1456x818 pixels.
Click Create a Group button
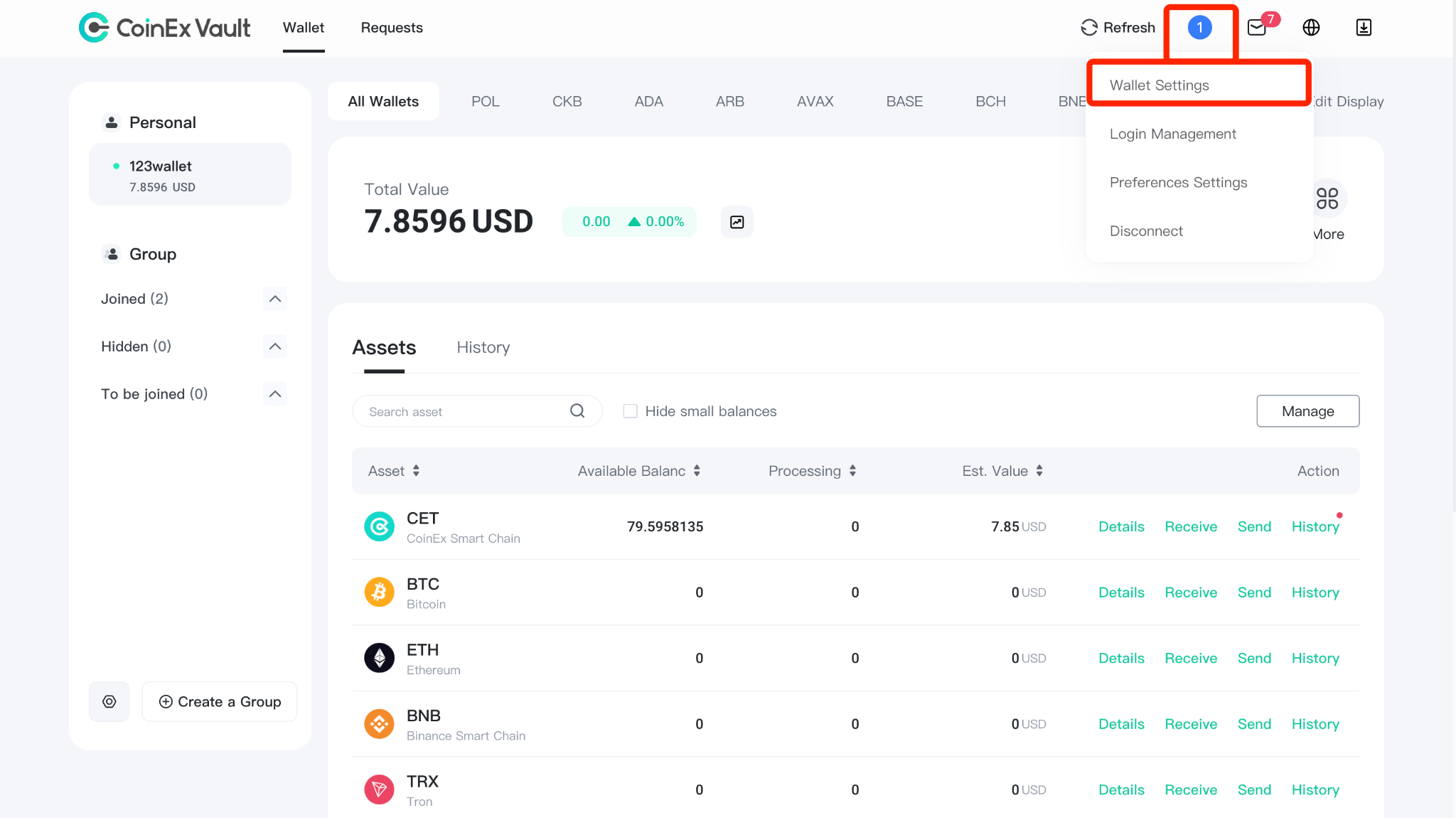(220, 701)
